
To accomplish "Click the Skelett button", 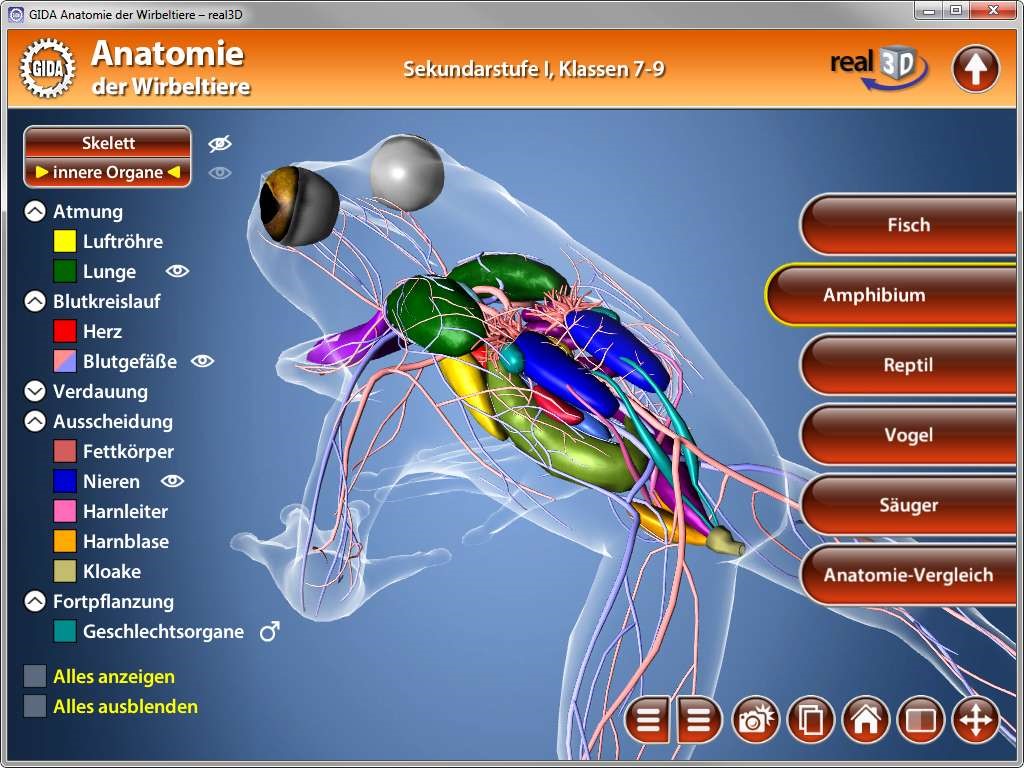I will click(108, 143).
